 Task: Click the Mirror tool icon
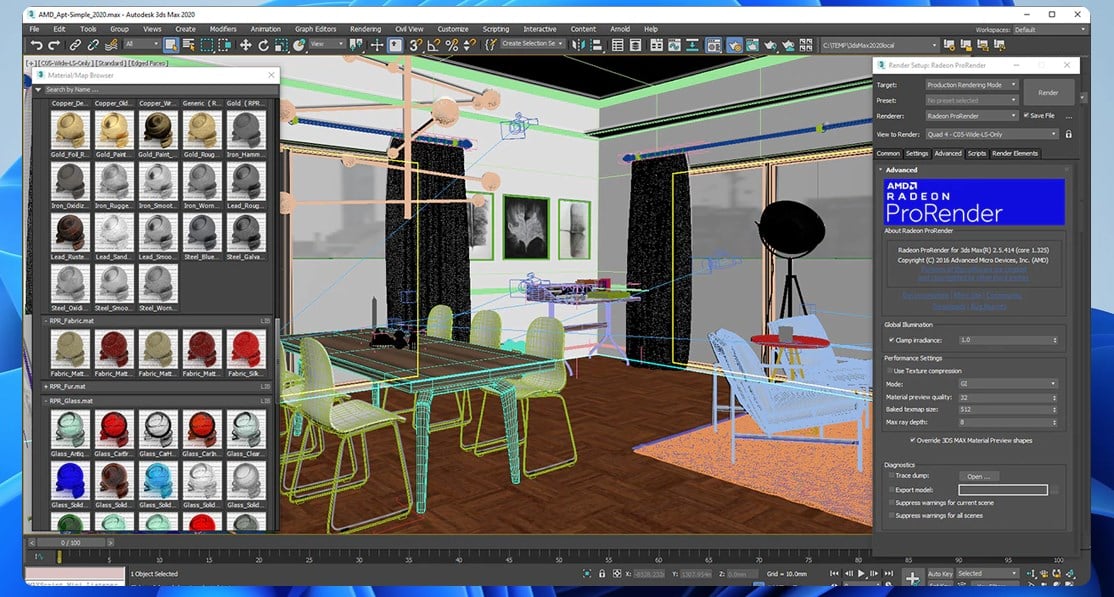click(577, 45)
